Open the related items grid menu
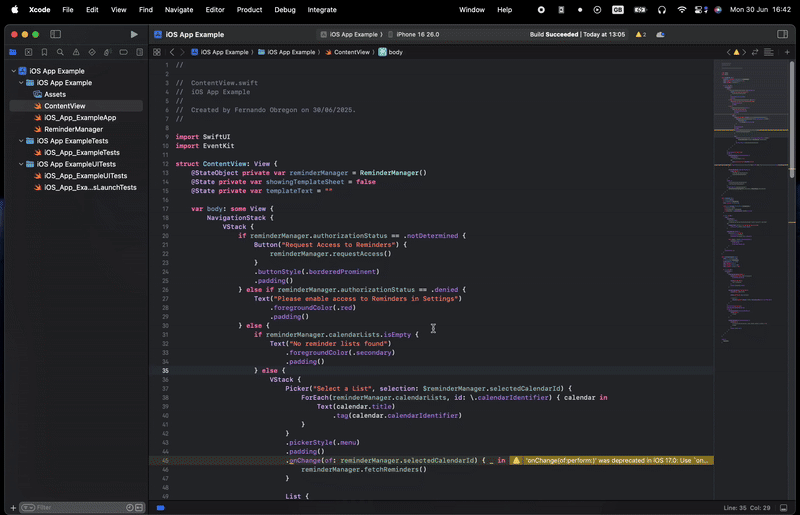800x515 pixels. coord(157,52)
